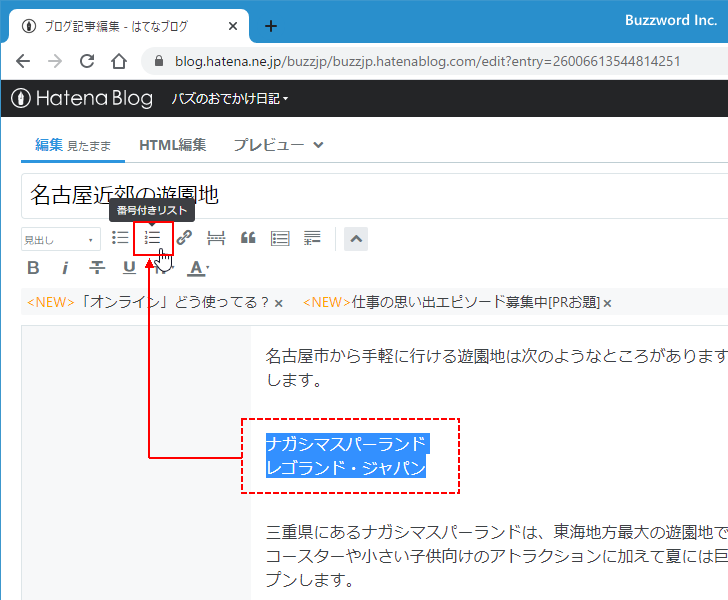Toggle italic formatting
The image size is (728, 600).
point(65,268)
